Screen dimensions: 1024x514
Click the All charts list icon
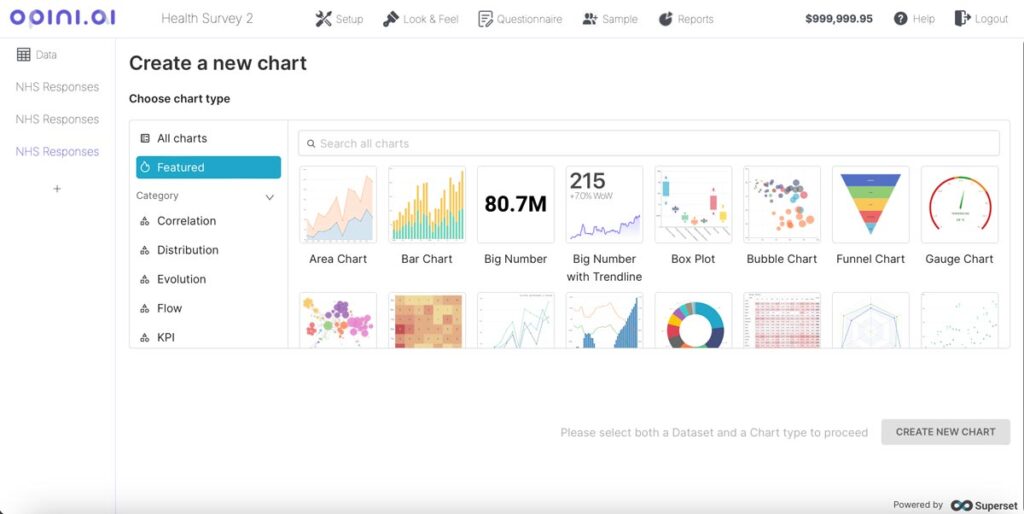pyautogui.click(x=145, y=138)
